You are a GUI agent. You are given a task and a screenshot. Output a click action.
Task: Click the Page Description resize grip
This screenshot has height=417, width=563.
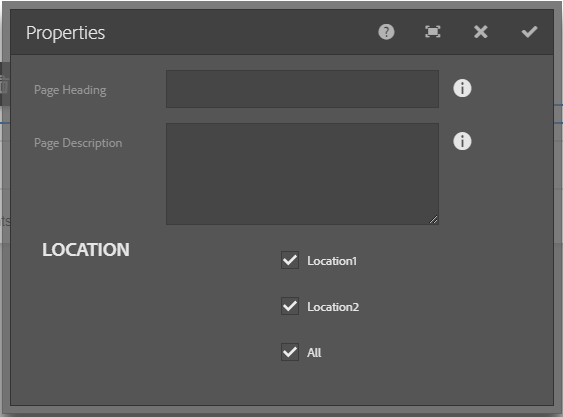433,220
